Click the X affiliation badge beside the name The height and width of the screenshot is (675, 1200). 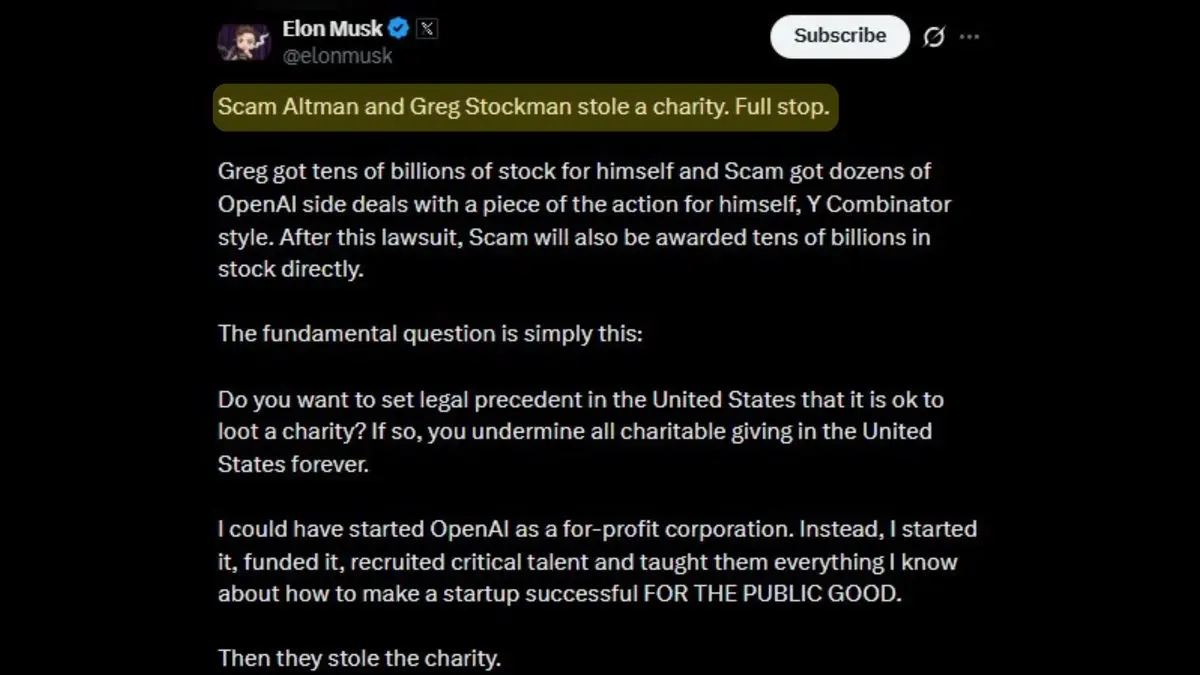(427, 29)
